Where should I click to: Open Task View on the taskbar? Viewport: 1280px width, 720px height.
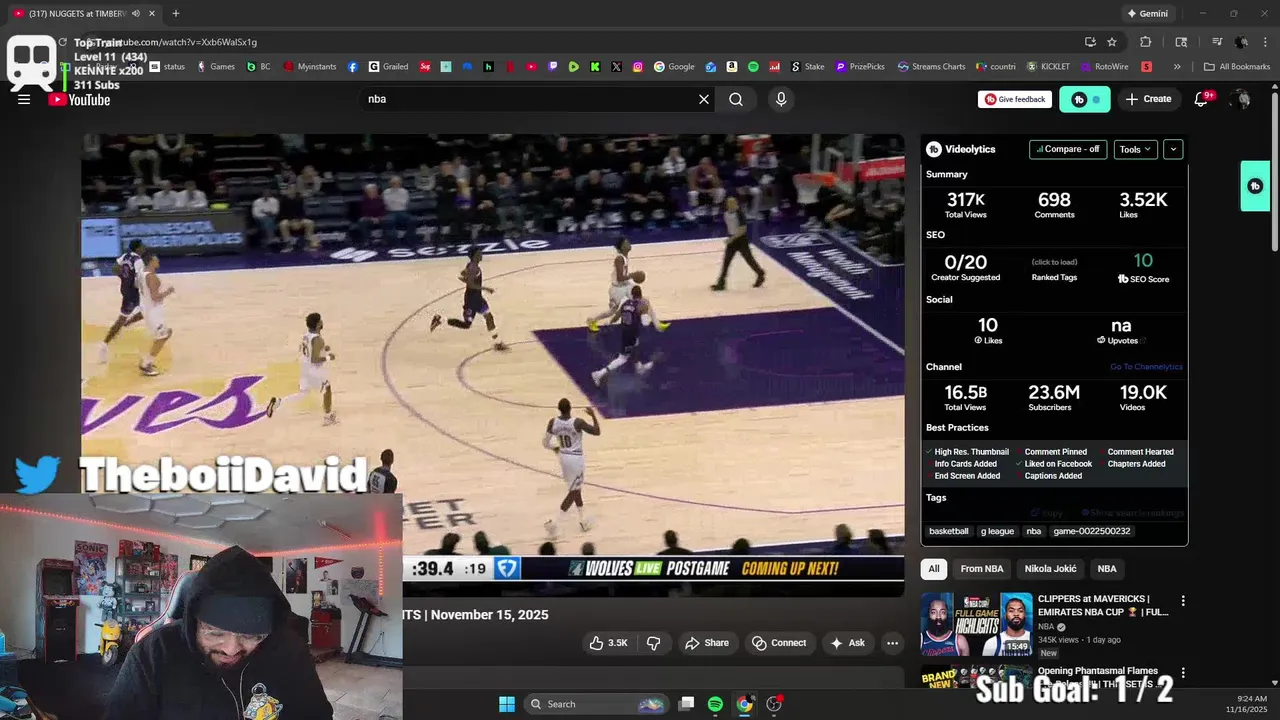coord(686,704)
